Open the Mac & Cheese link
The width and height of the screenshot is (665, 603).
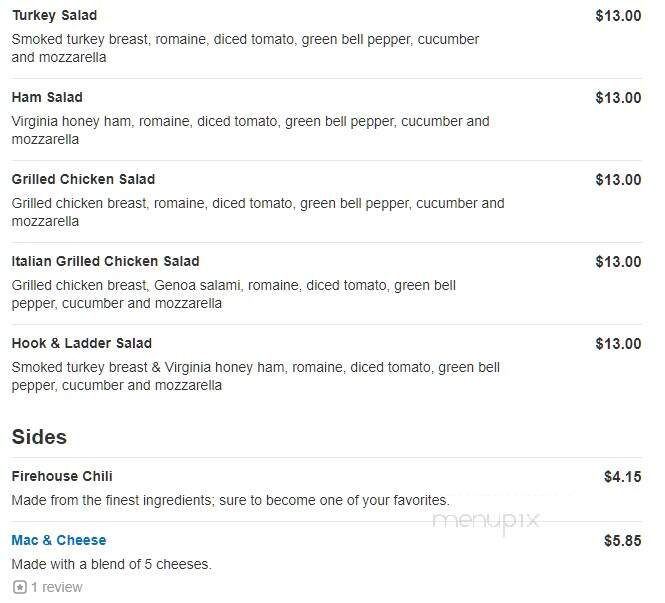click(x=59, y=540)
